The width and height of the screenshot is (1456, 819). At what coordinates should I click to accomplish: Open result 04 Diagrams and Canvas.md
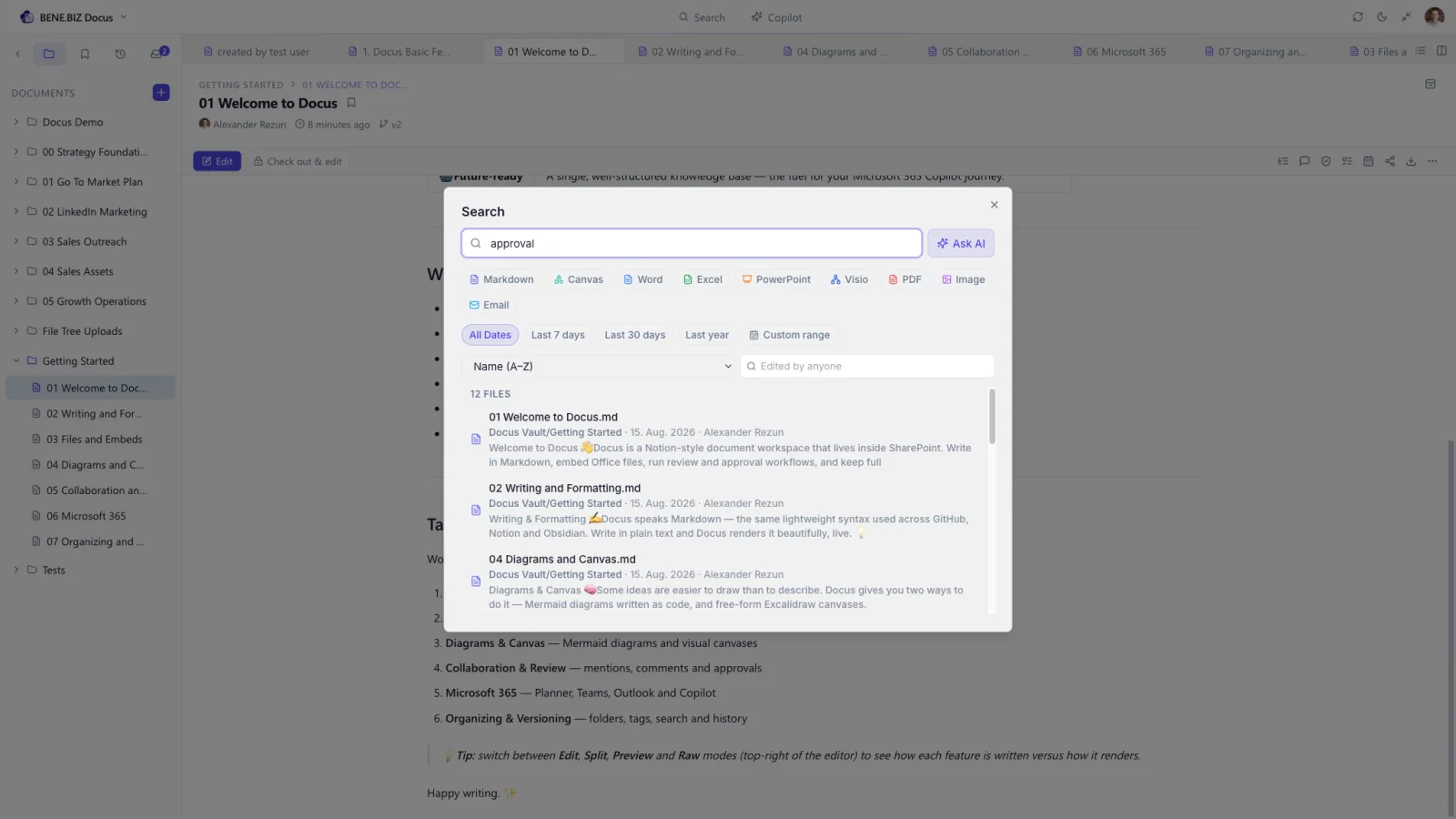(x=723, y=581)
